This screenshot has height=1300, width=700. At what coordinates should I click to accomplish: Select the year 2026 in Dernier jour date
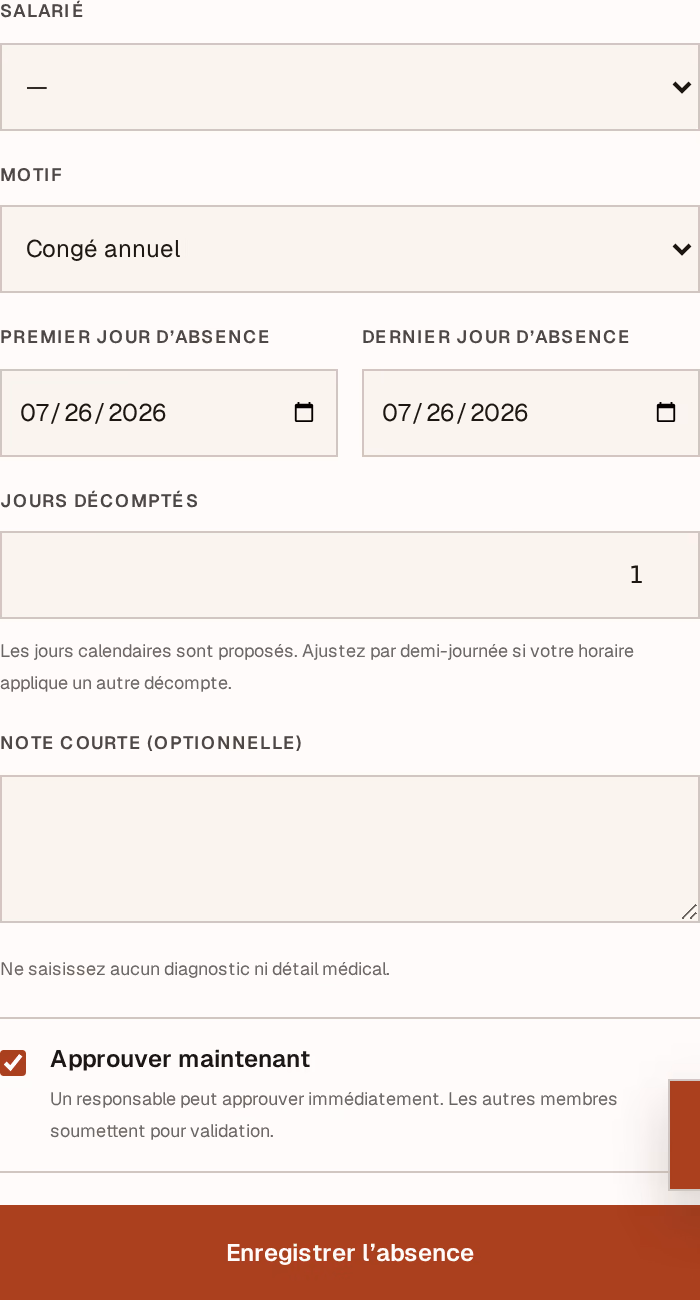[x=499, y=413]
